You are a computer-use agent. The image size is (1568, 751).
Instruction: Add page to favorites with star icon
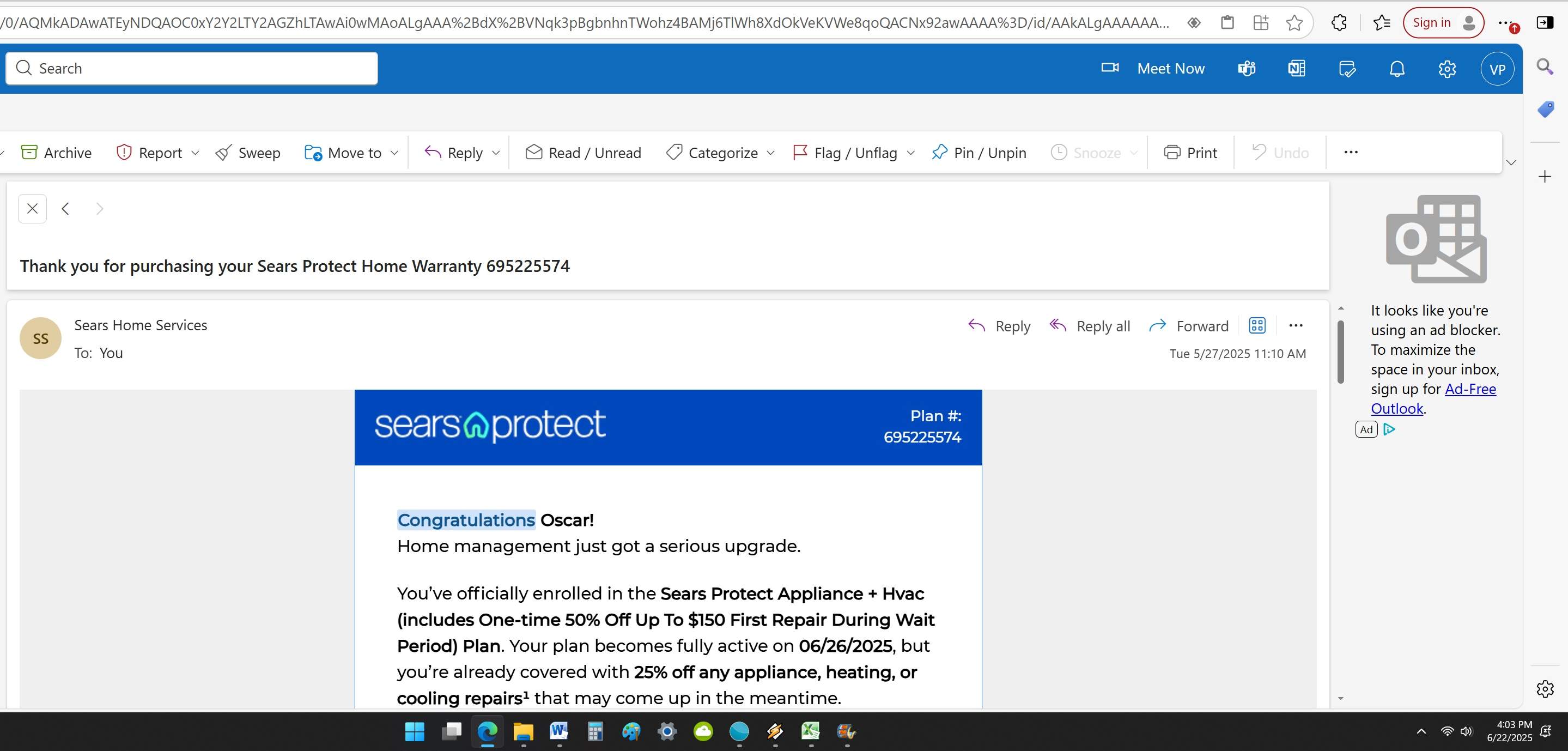coord(1294,22)
